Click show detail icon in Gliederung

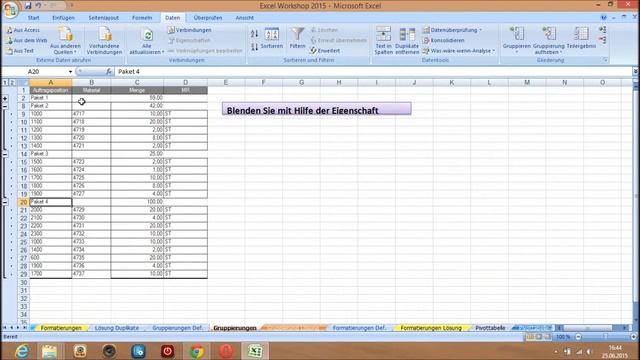pos(602,30)
